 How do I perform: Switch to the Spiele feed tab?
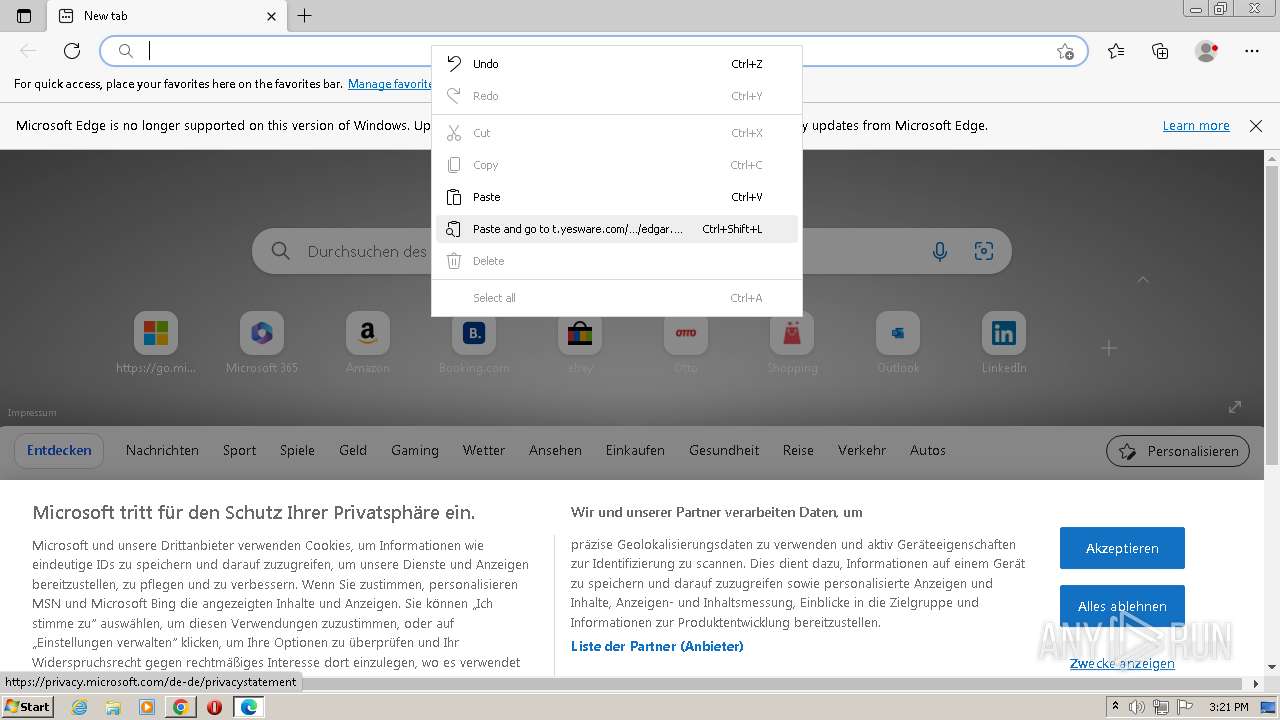tap(297, 450)
